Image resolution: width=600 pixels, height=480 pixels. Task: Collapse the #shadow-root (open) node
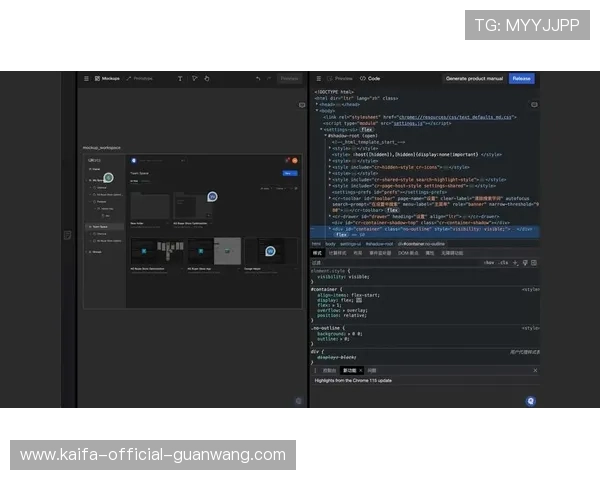click(326, 135)
